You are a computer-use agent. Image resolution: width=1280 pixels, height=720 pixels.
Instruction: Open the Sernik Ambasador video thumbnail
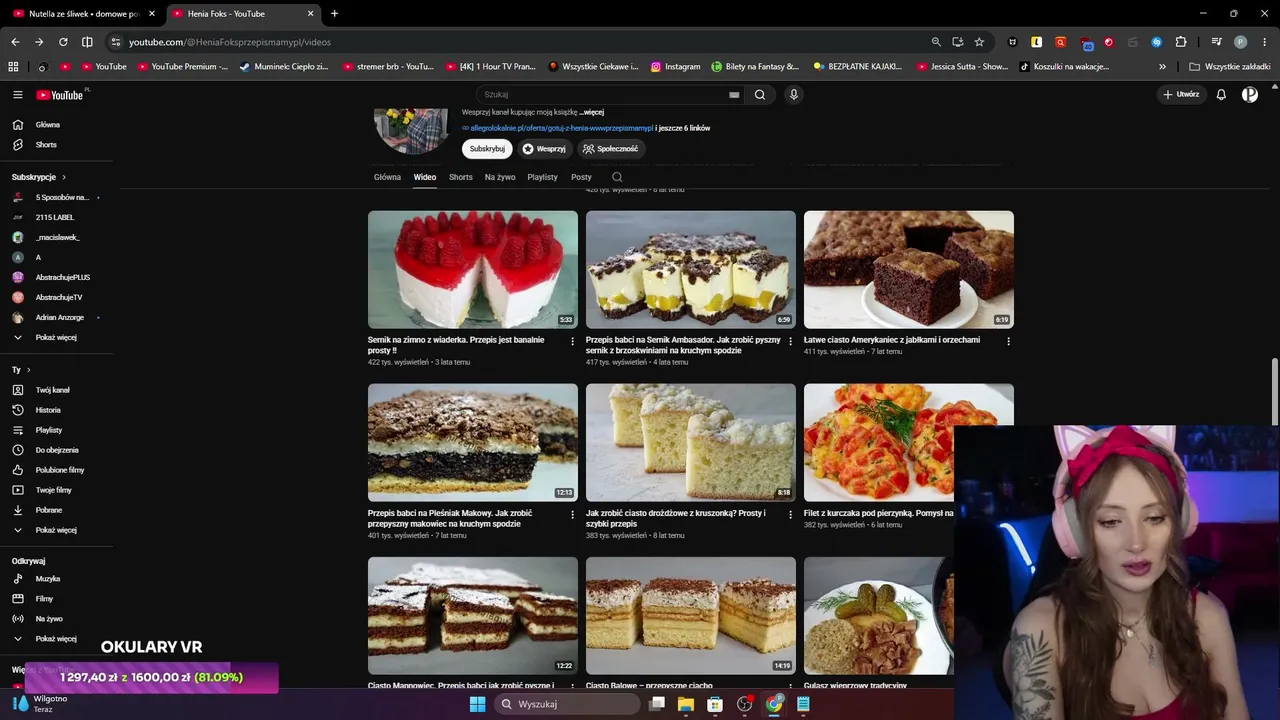[x=691, y=269]
